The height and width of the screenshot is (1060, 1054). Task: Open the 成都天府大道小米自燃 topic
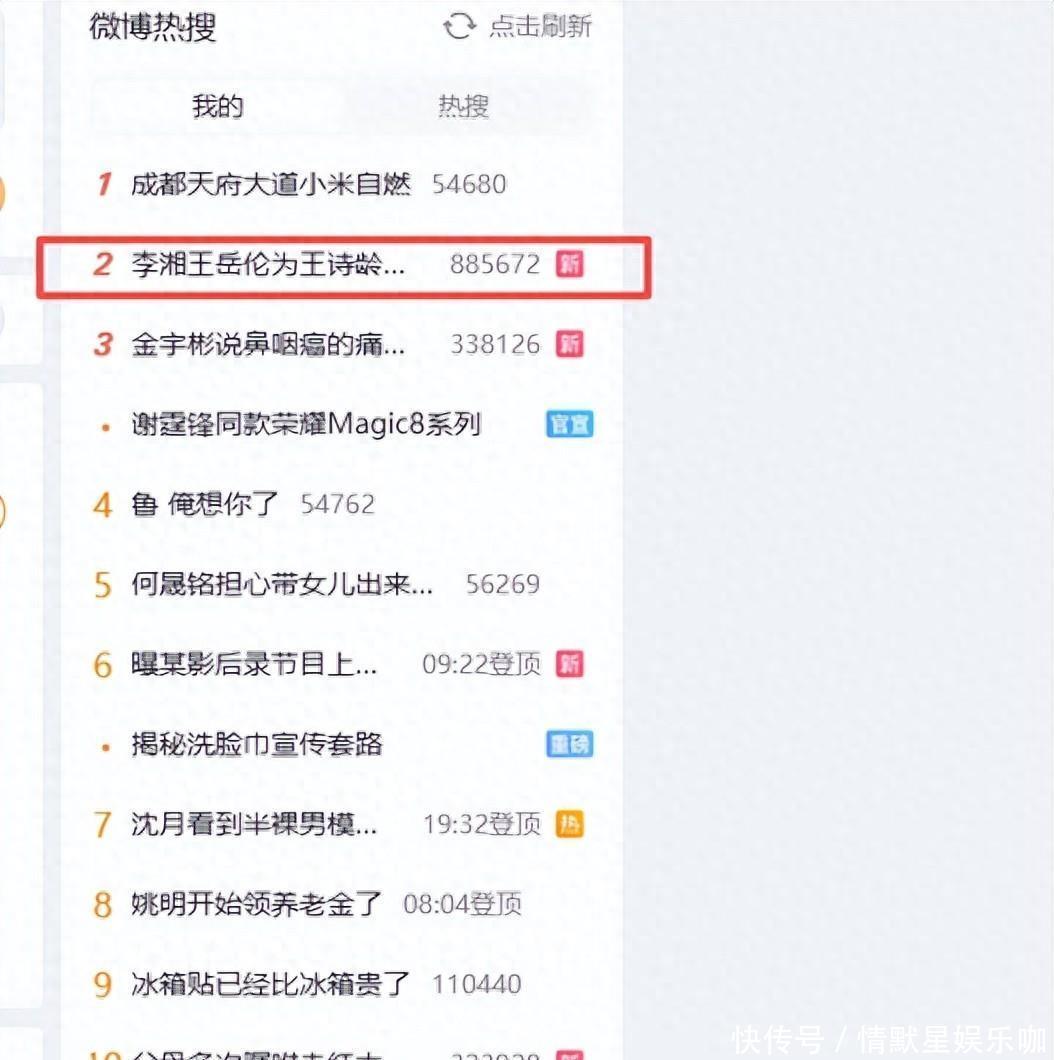coord(270,184)
